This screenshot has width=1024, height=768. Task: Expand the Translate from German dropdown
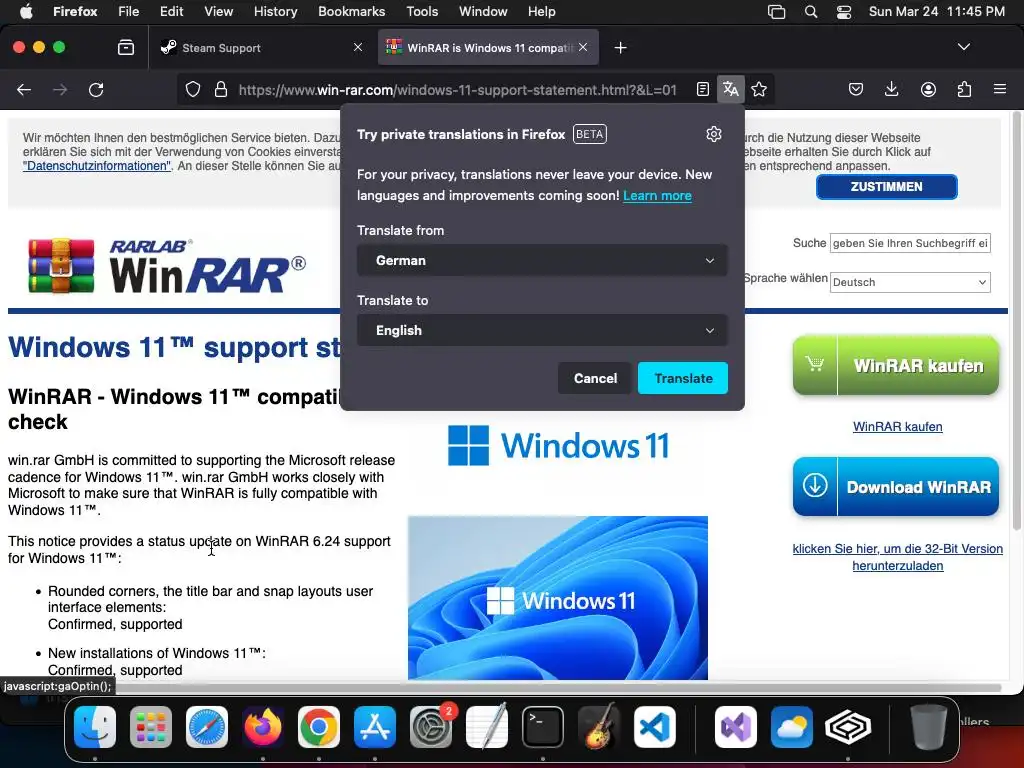[x=542, y=261]
